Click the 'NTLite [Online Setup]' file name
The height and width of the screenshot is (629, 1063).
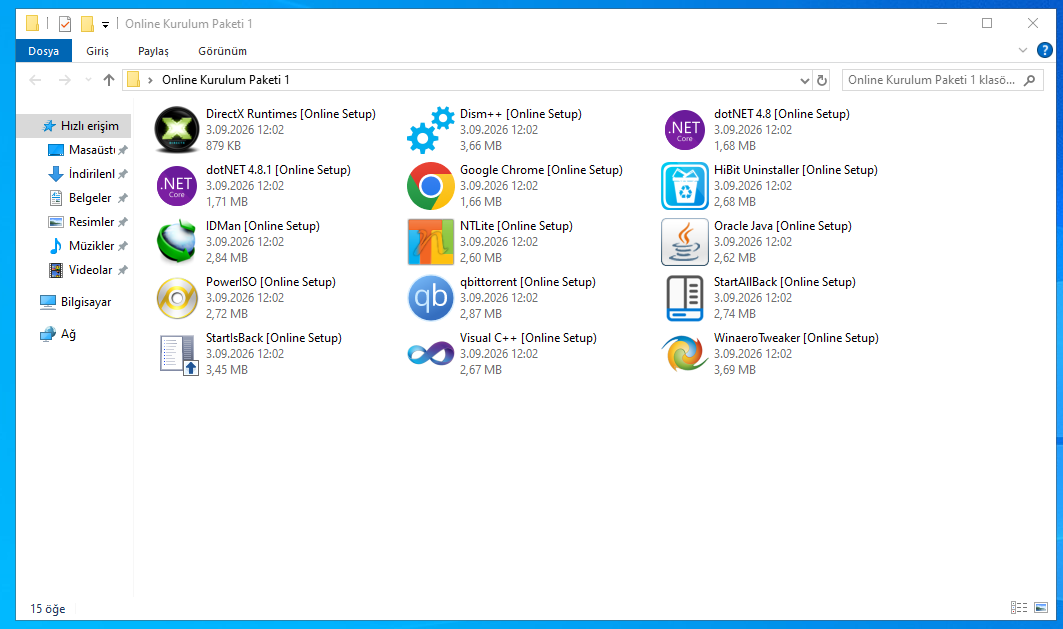[x=516, y=226]
